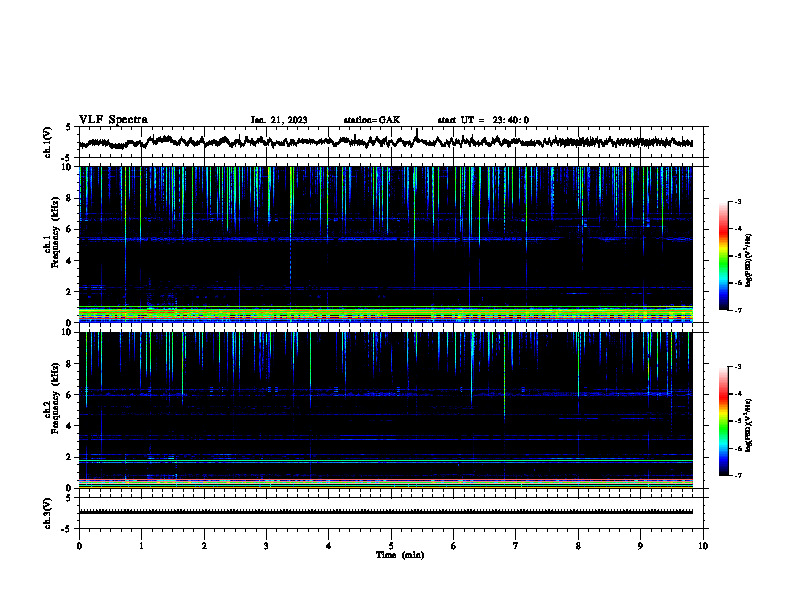Click the bright band below 1 kHz in ch.1
Screen dimensions: 792x612
click(385, 314)
